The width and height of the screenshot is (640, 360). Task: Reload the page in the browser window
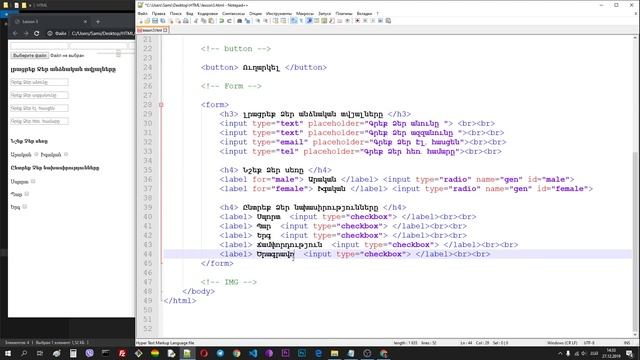[x=37, y=33]
